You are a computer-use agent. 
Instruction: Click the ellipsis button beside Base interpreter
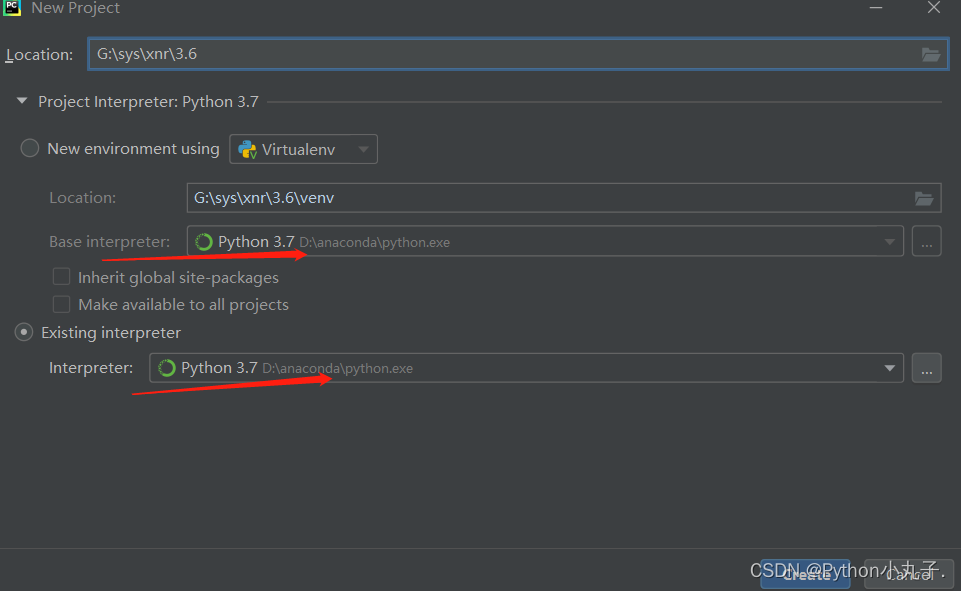pyautogui.click(x=926, y=242)
